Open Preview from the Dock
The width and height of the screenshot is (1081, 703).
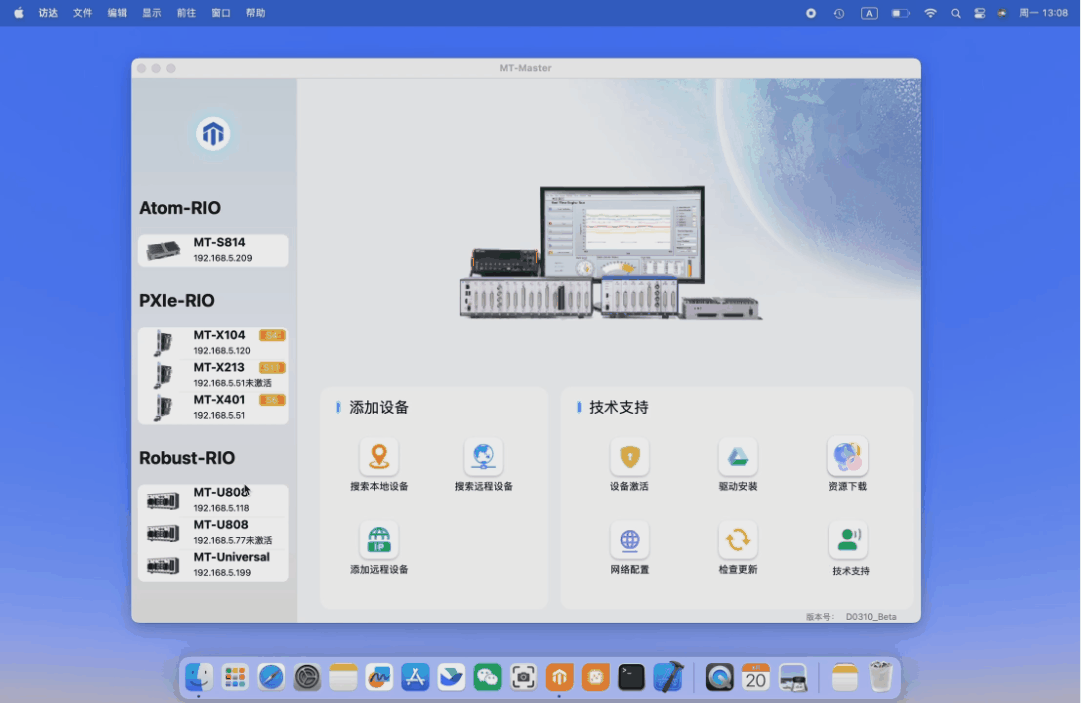pos(792,677)
